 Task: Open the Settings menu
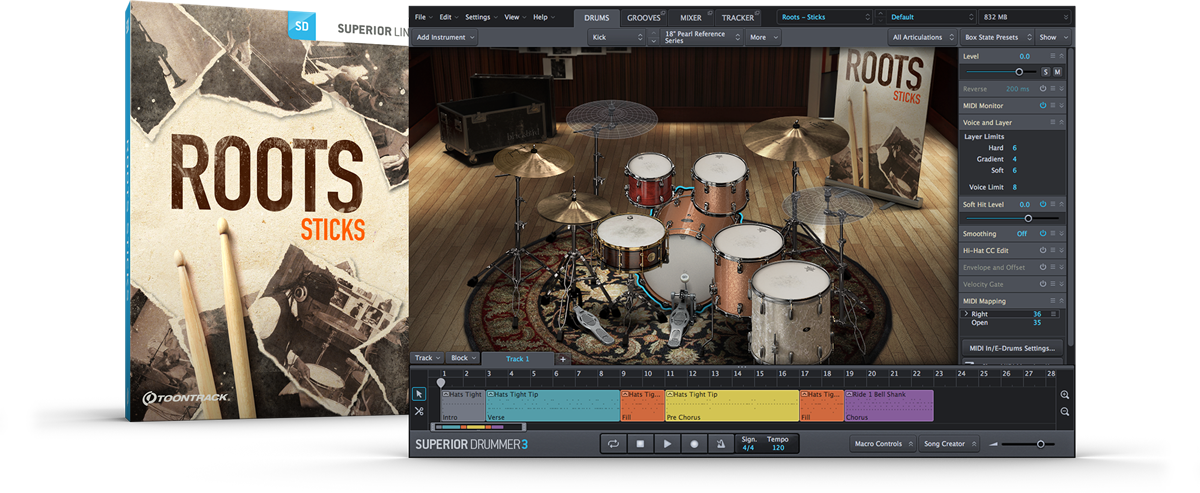tap(481, 17)
